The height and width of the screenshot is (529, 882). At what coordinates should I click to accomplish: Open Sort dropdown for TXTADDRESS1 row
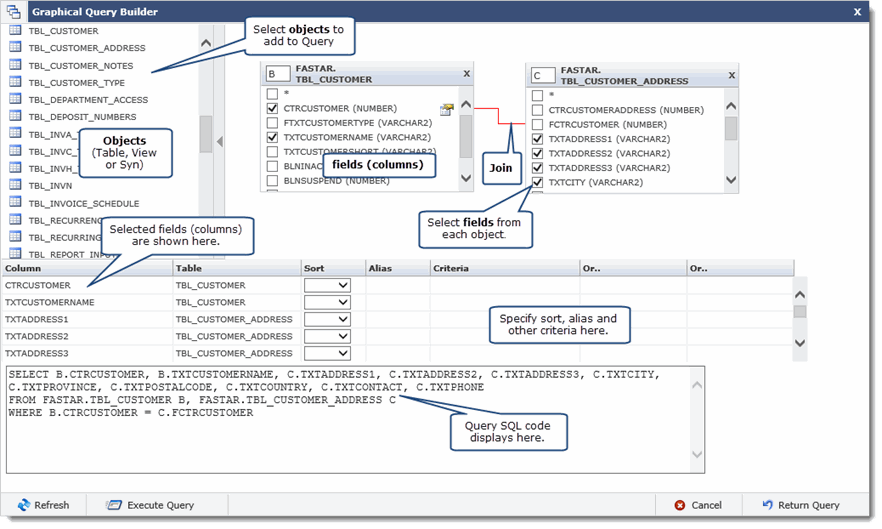point(327,319)
